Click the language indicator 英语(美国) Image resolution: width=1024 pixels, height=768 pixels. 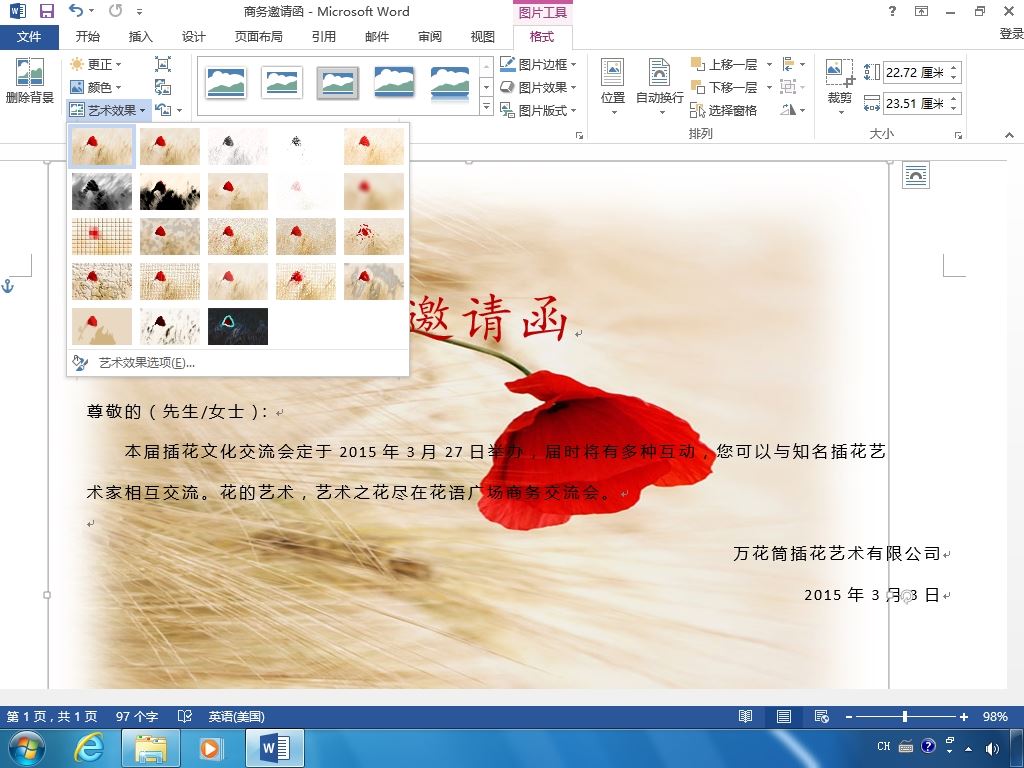click(x=236, y=716)
